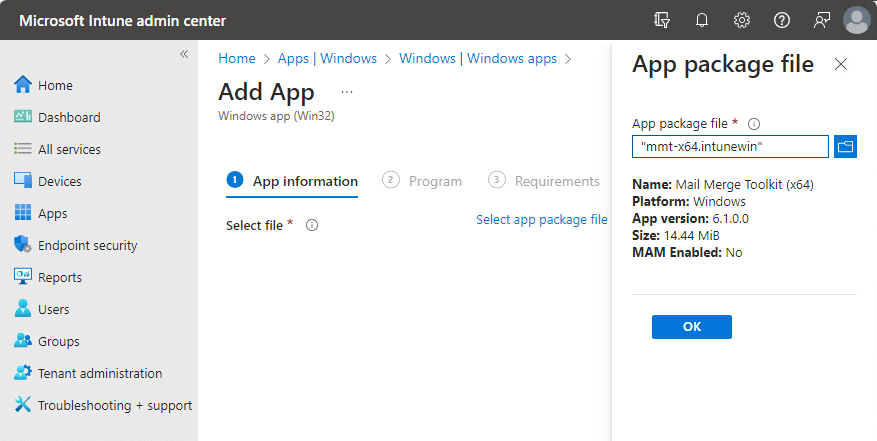Click the Apps grid icon
877x441 pixels.
pyautogui.click(x=23, y=213)
